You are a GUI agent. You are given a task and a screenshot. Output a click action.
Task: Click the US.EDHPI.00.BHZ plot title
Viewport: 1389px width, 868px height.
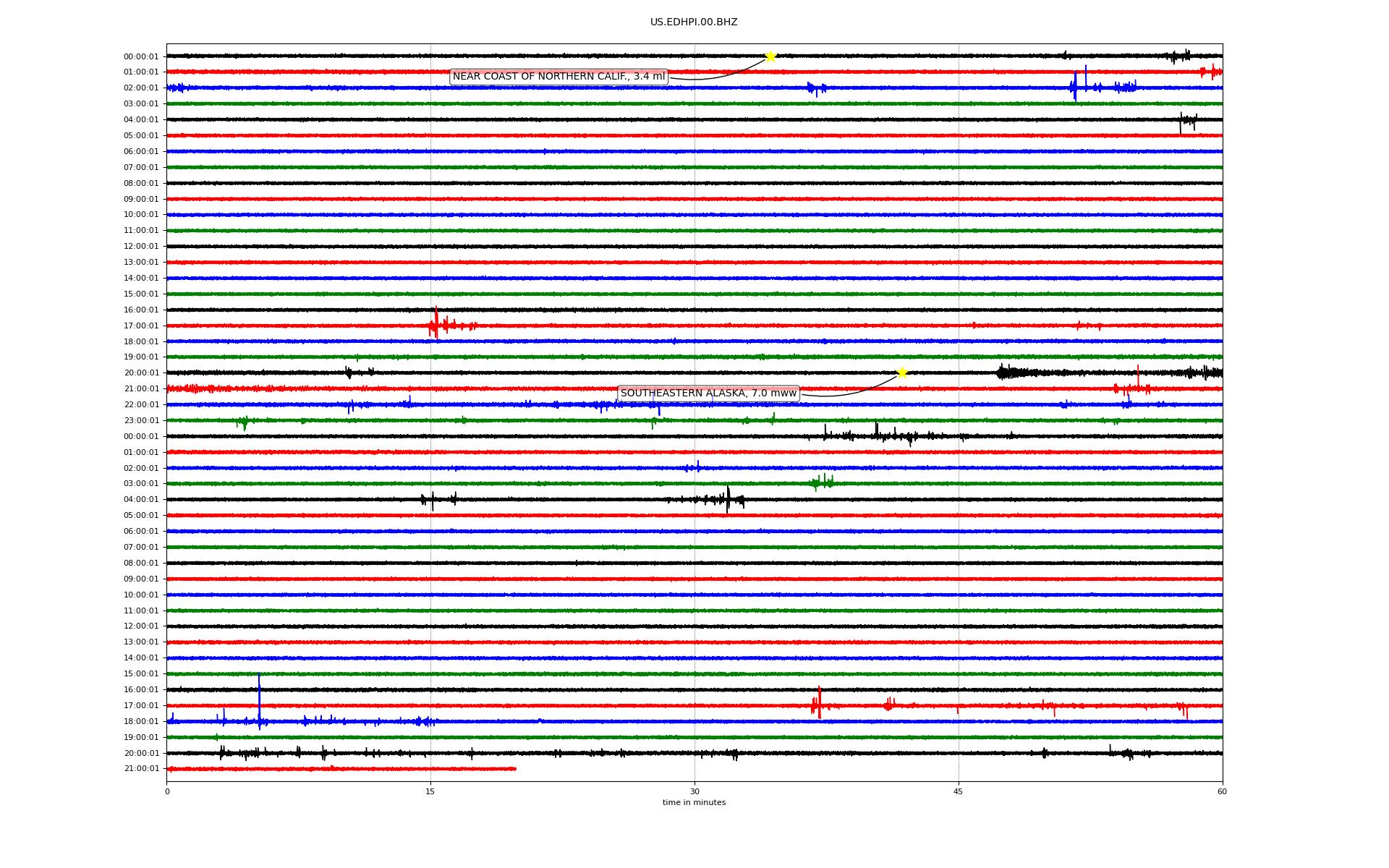click(694, 22)
